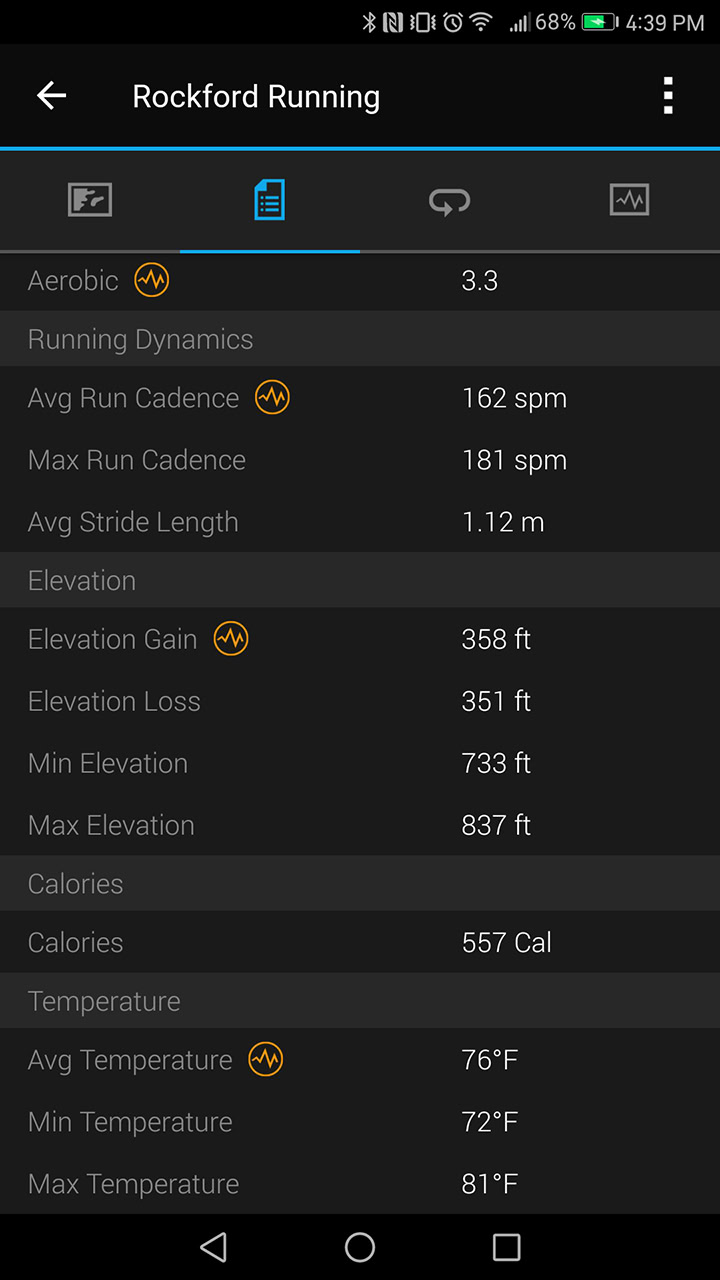720x1280 pixels.
Task: Tap the Calories 557 Cal value
Action: click(506, 942)
